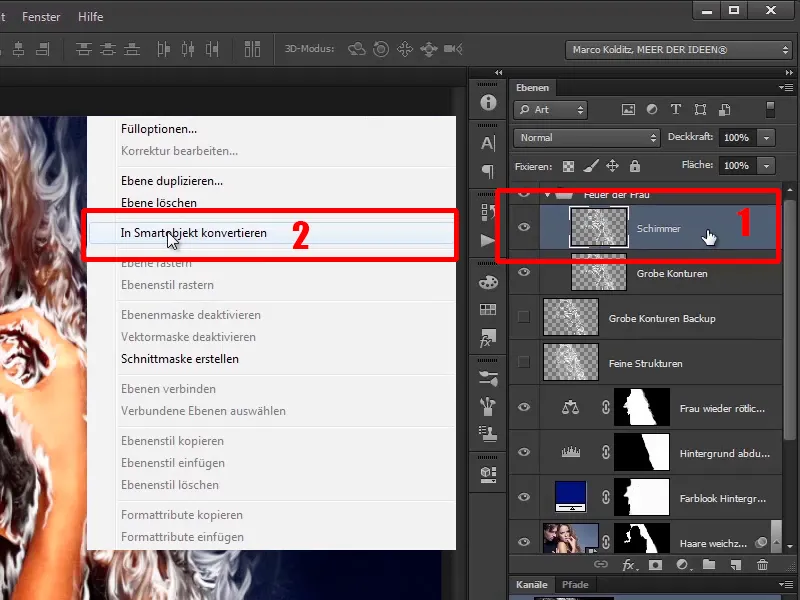
Task: Click the Auto-Align Layers icon
Action: 252,49
